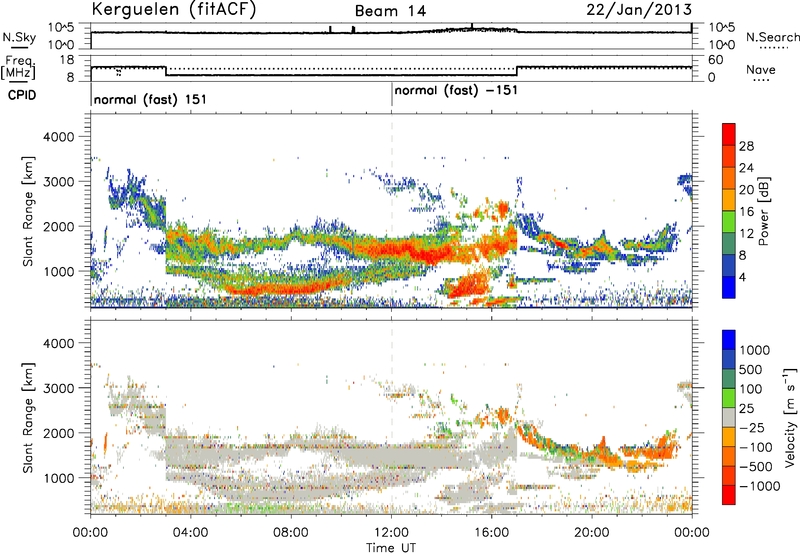Click the 'Velocity [m s-1]' colorbar label
This screenshot has height=554, width=800.
click(790, 417)
